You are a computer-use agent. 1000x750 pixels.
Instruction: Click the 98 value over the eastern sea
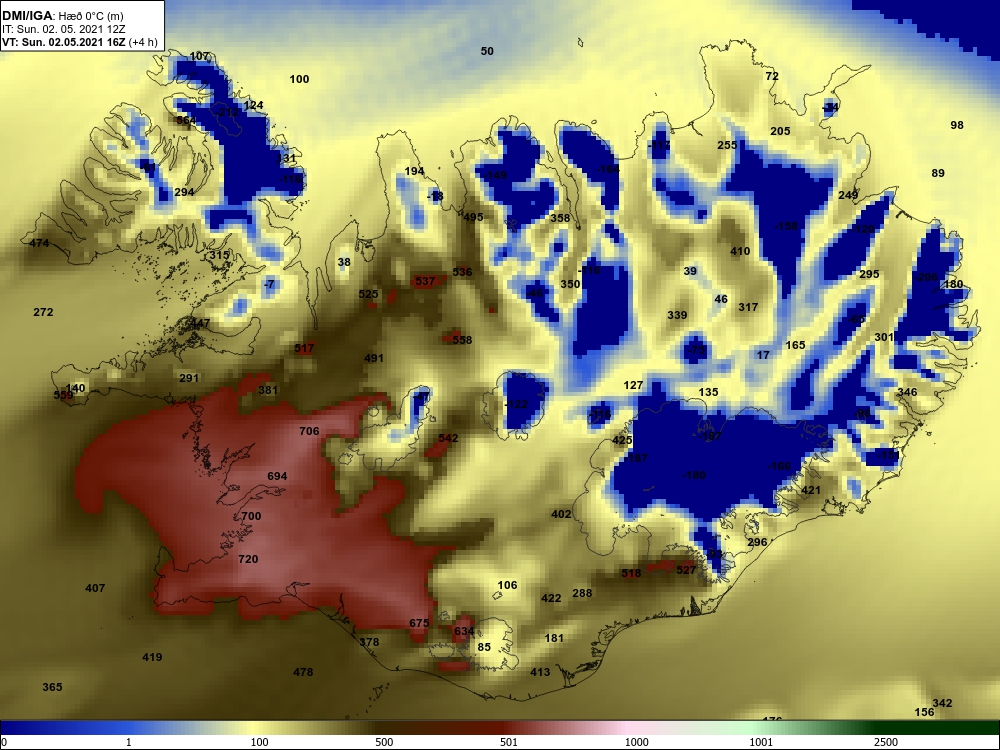coord(957,126)
